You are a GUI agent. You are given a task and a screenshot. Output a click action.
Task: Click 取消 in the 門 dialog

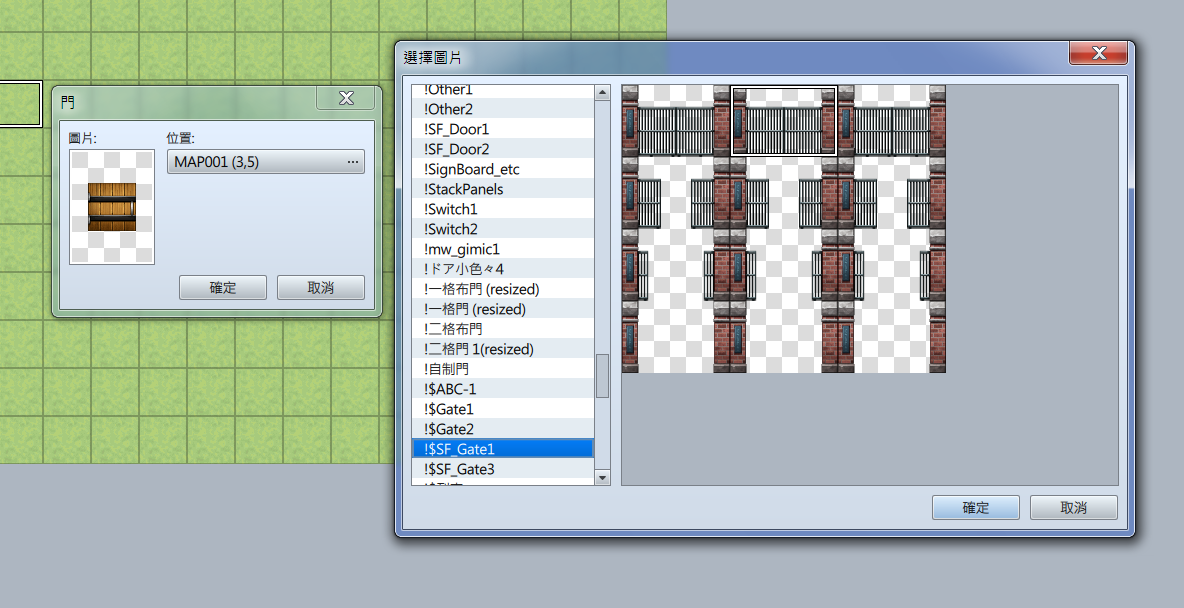[x=321, y=288]
